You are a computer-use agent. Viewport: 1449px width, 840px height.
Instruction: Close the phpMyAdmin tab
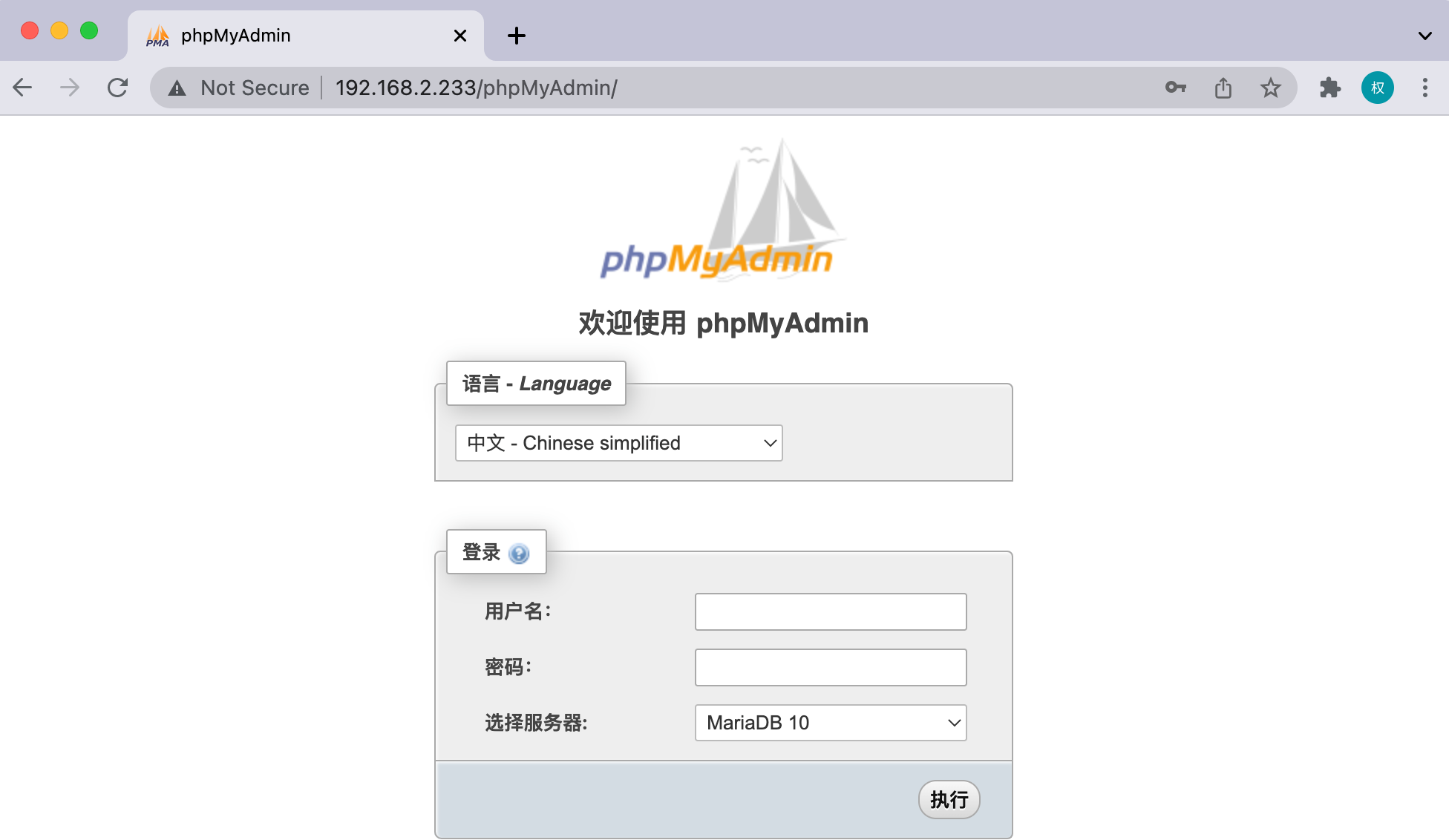460,36
